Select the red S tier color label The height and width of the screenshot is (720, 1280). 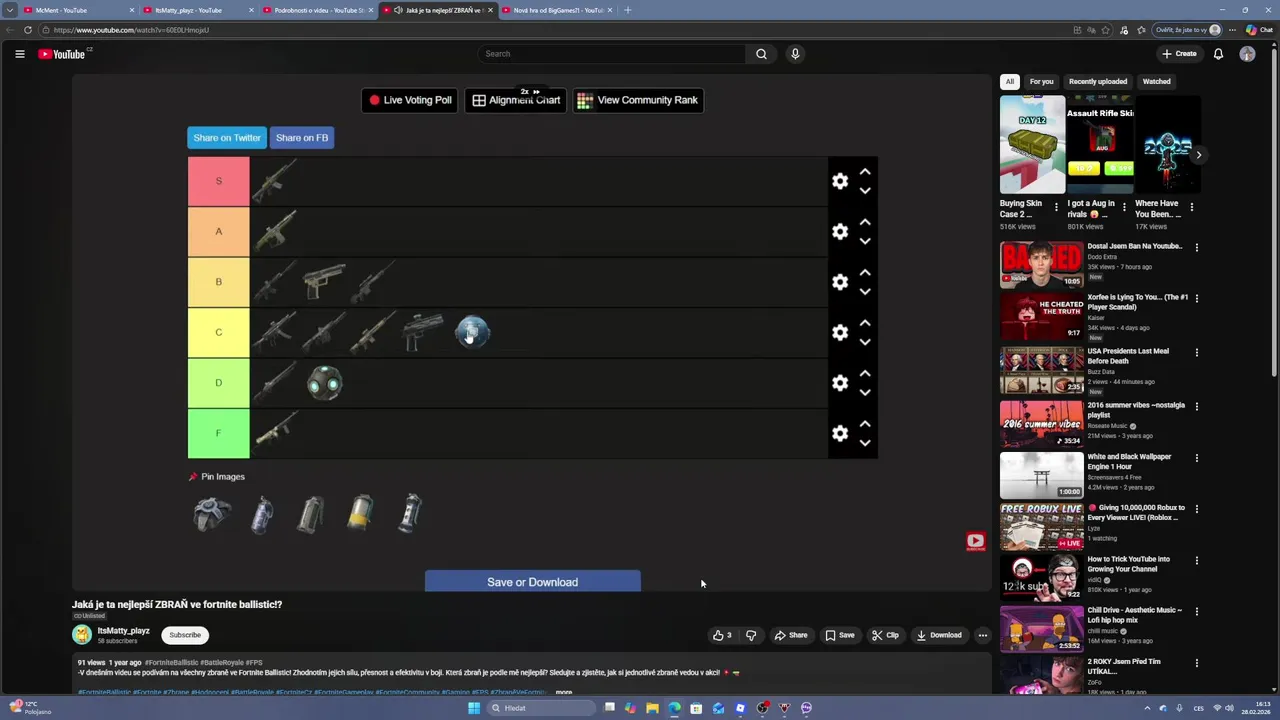point(218,181)
